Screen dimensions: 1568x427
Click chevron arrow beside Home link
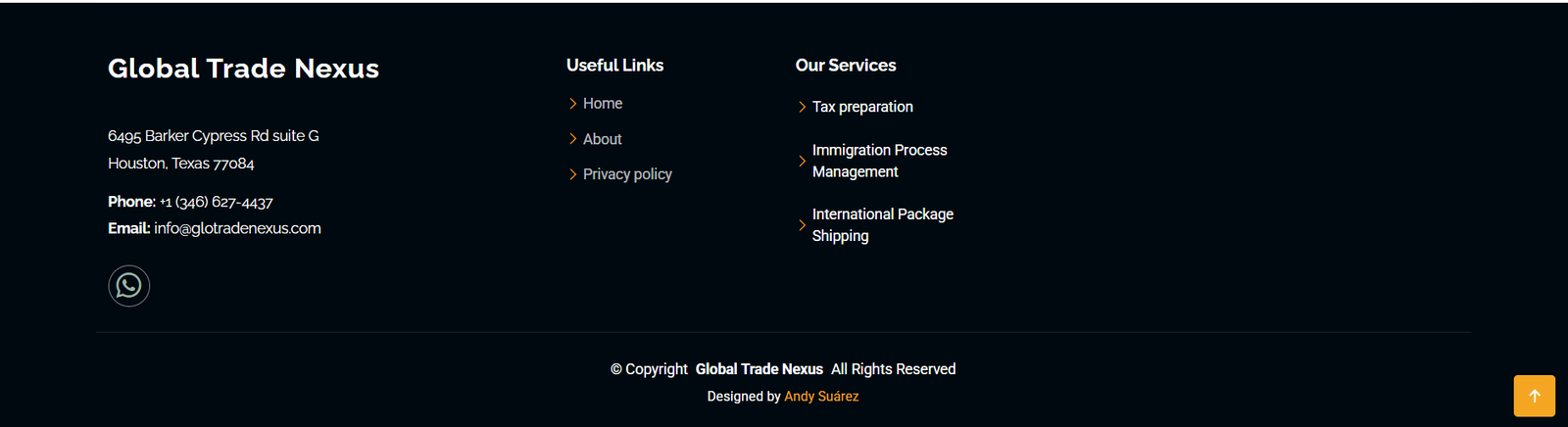[573, 104]
